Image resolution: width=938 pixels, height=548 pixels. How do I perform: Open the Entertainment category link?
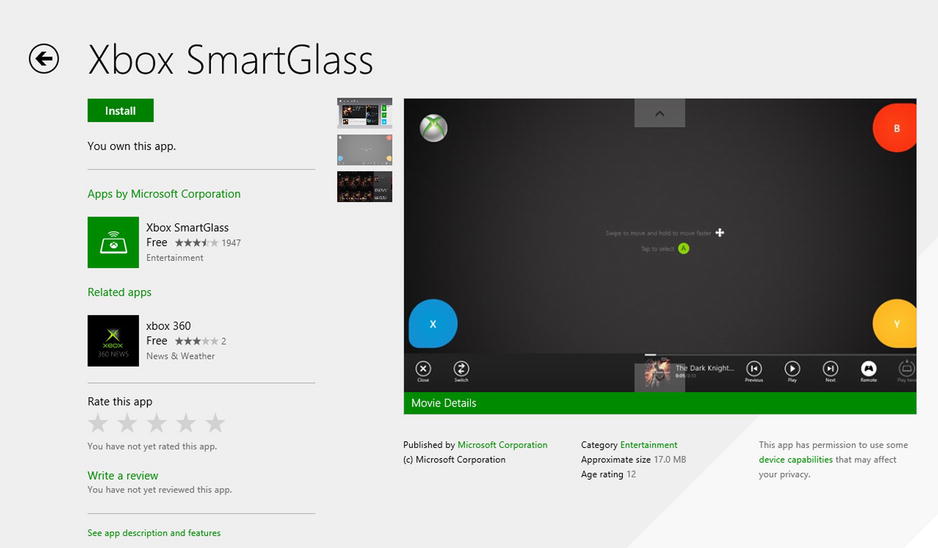[649, 445]
